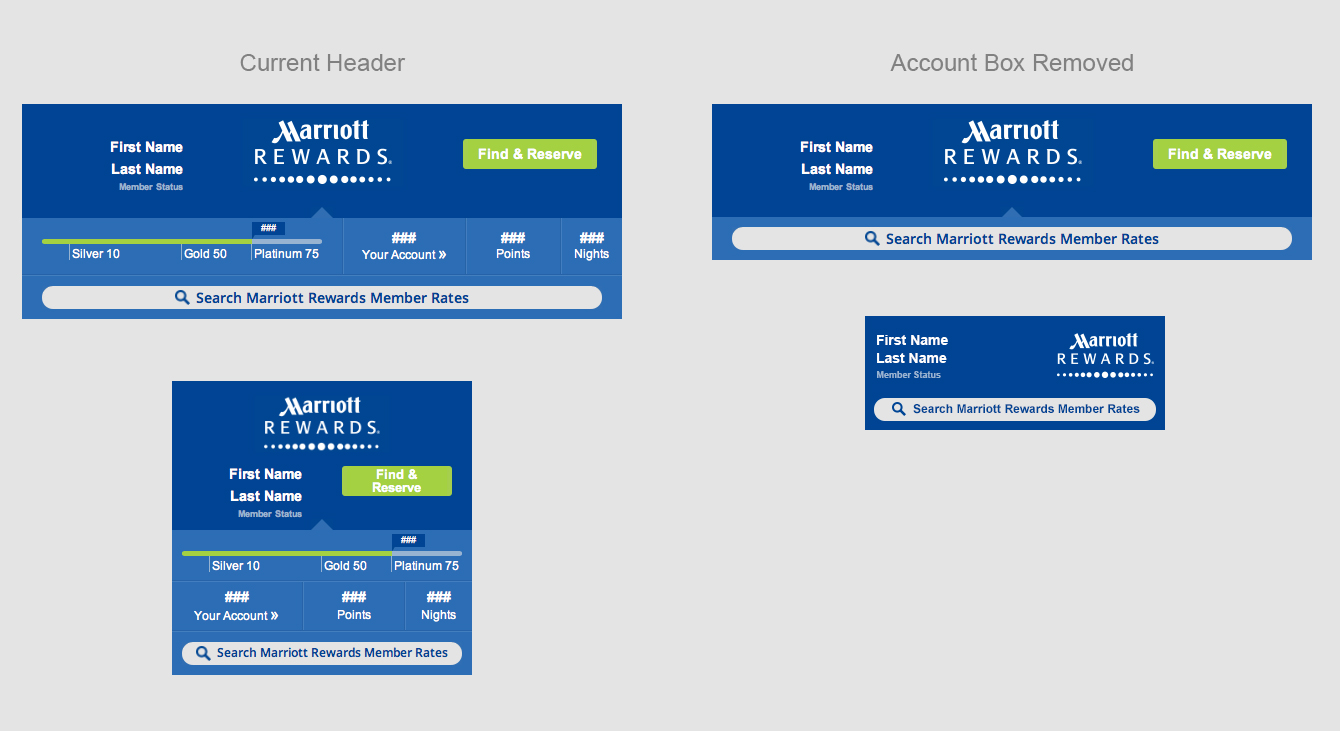Click Marriott Rewards logo in wide Current Header

pos(322,151)
